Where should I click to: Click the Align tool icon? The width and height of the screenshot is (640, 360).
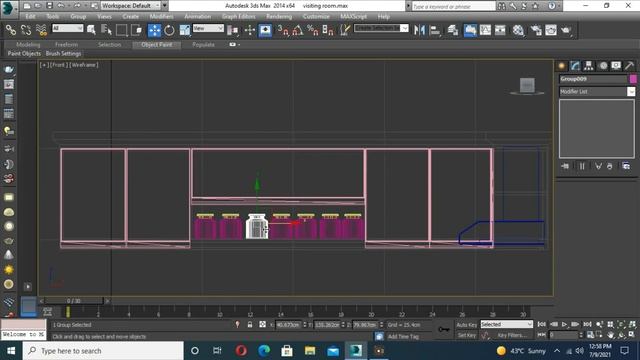pos(435,30)
